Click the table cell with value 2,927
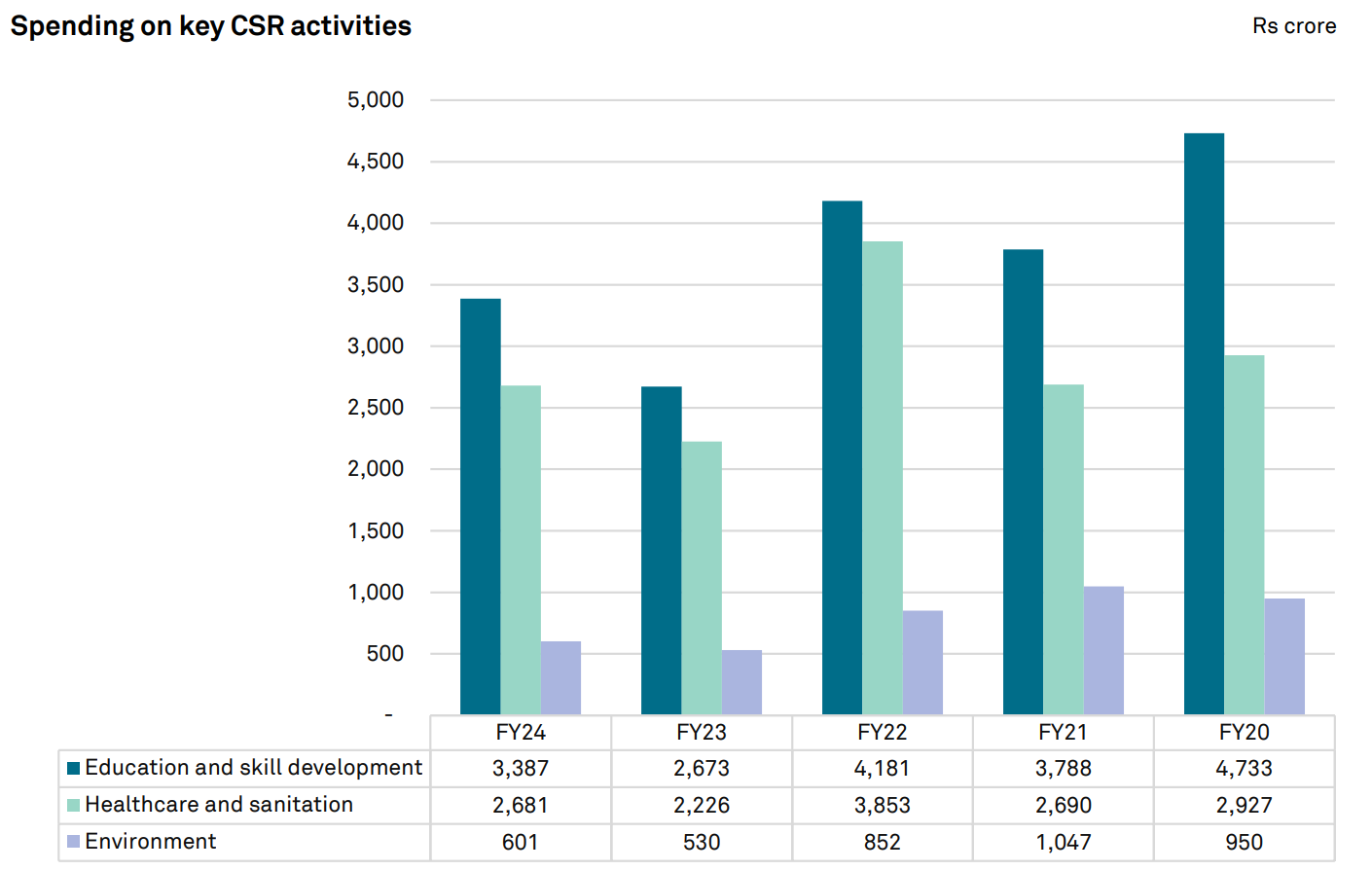1372x871 pixels. tap(1245, 806)
